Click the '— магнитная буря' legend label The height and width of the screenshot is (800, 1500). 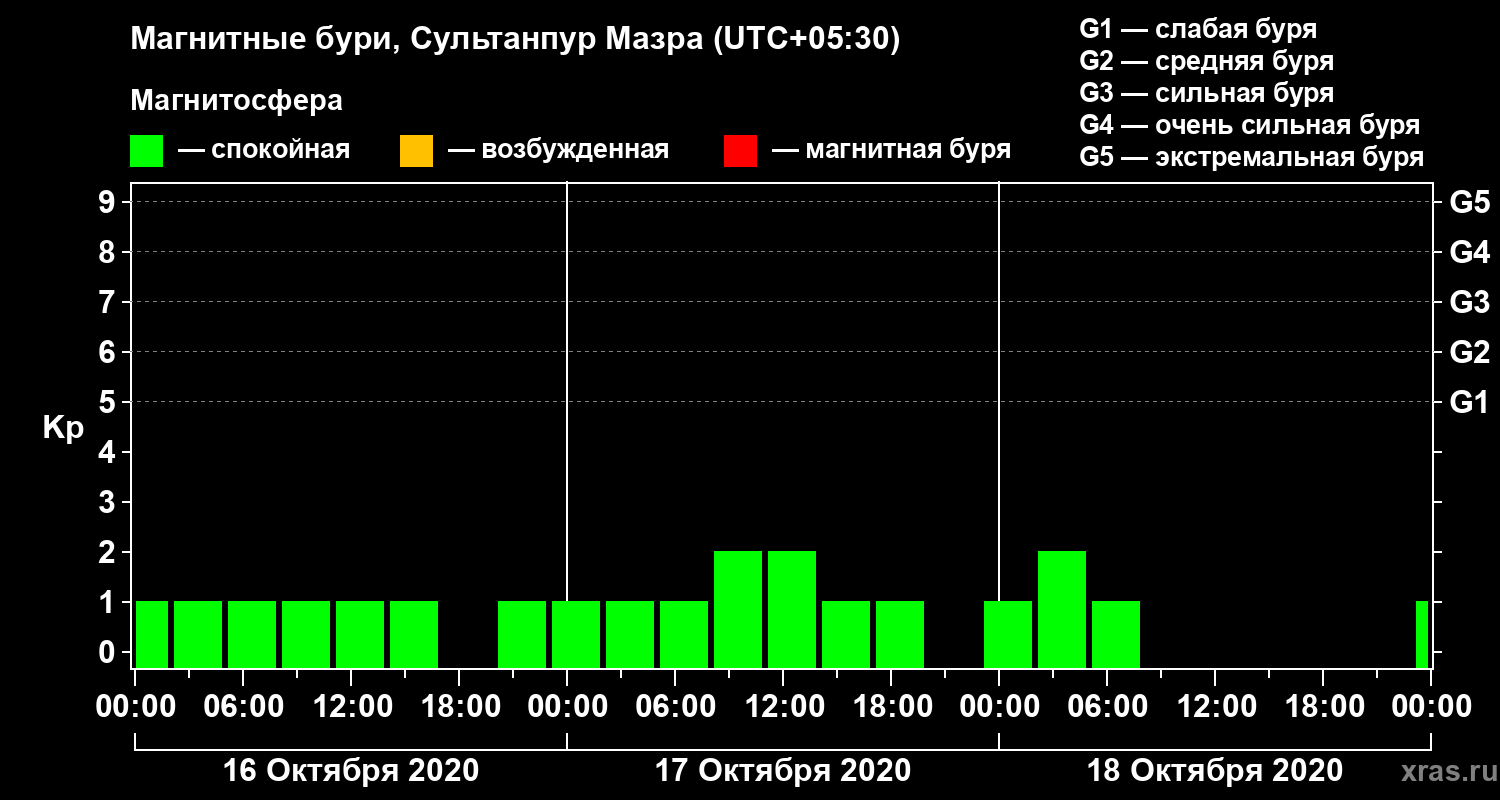(892, 150)
